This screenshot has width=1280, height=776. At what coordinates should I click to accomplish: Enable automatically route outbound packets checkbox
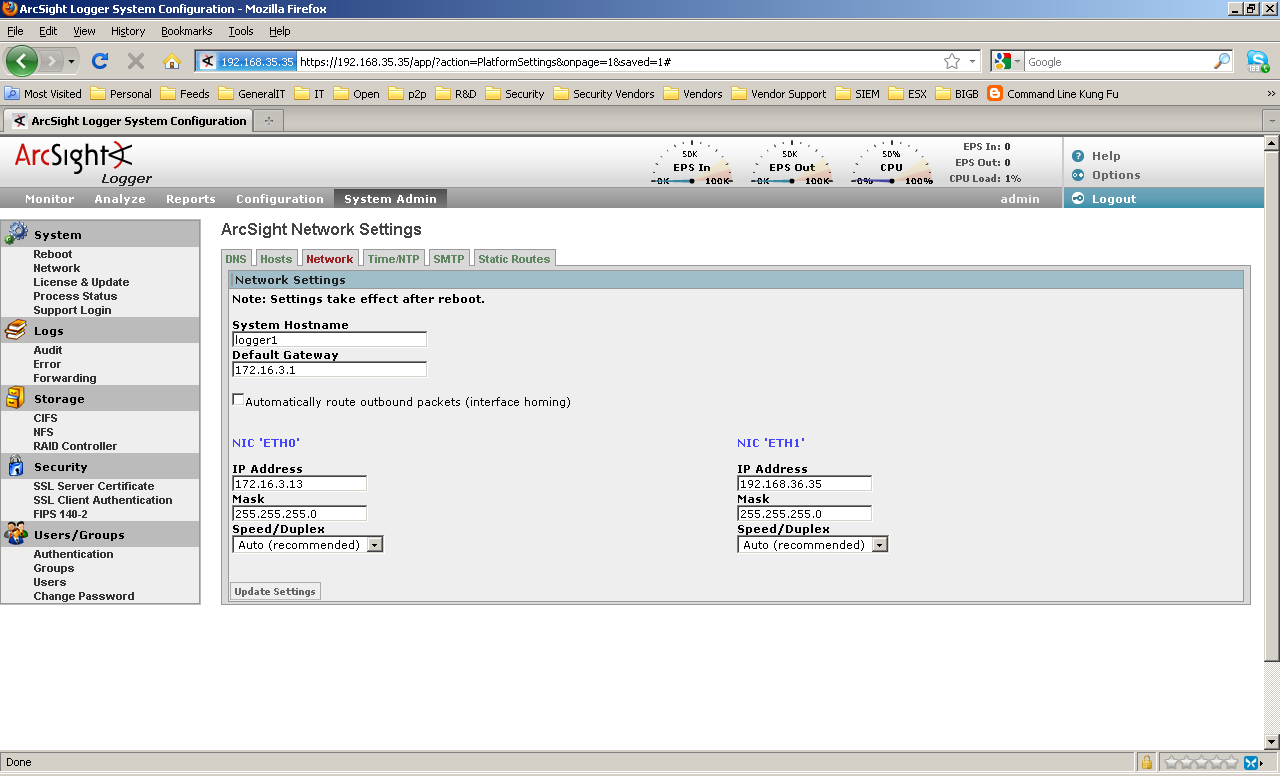[238, 400]
